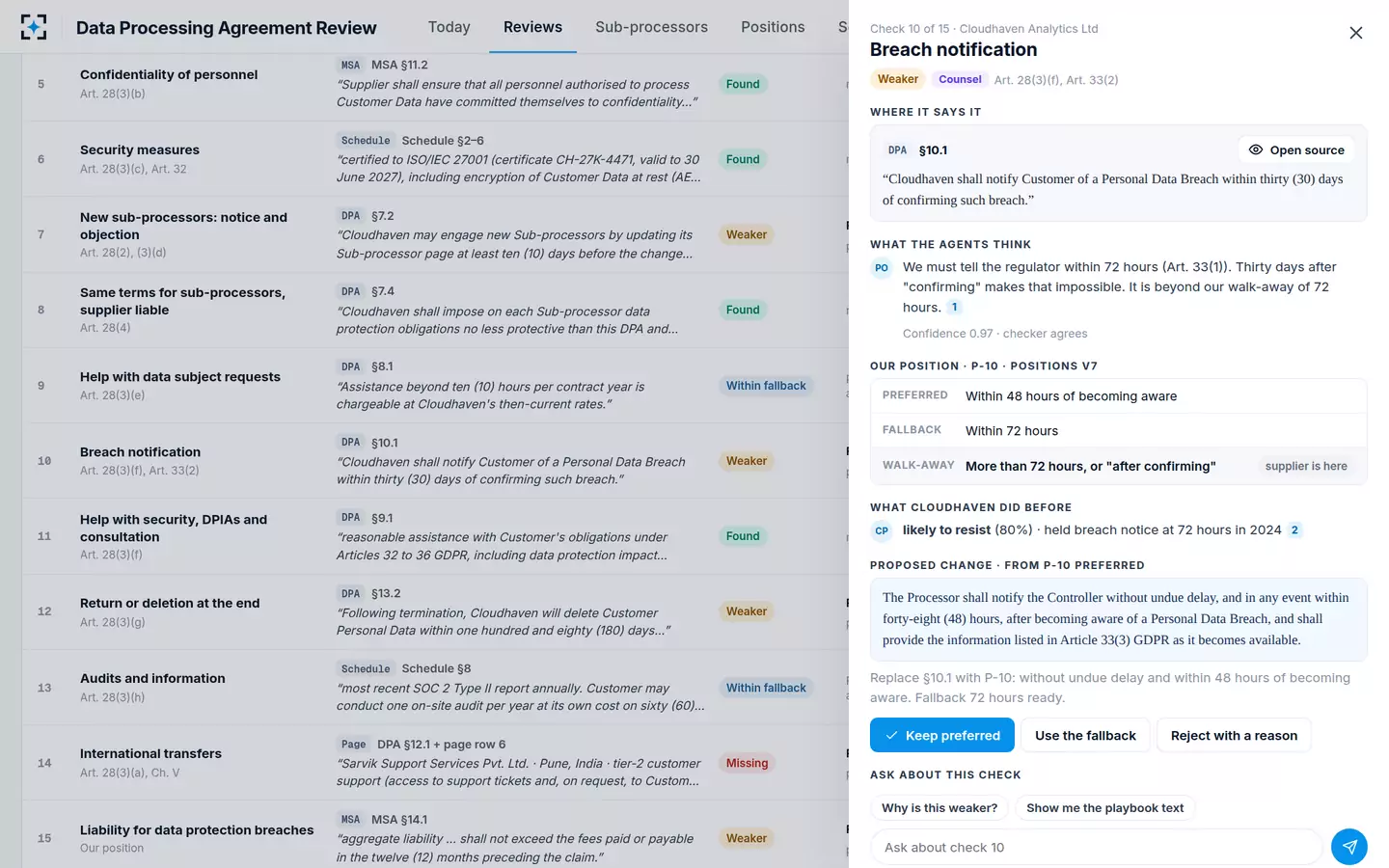Open the Sub-processors tab

pos(651,27)
